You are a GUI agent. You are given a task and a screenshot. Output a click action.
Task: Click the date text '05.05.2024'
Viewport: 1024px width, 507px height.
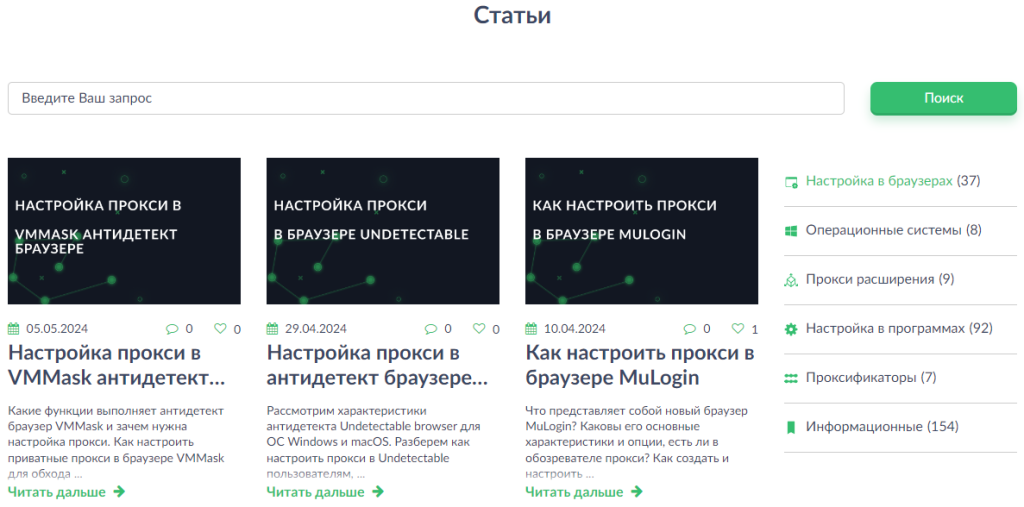click(57, 329)
